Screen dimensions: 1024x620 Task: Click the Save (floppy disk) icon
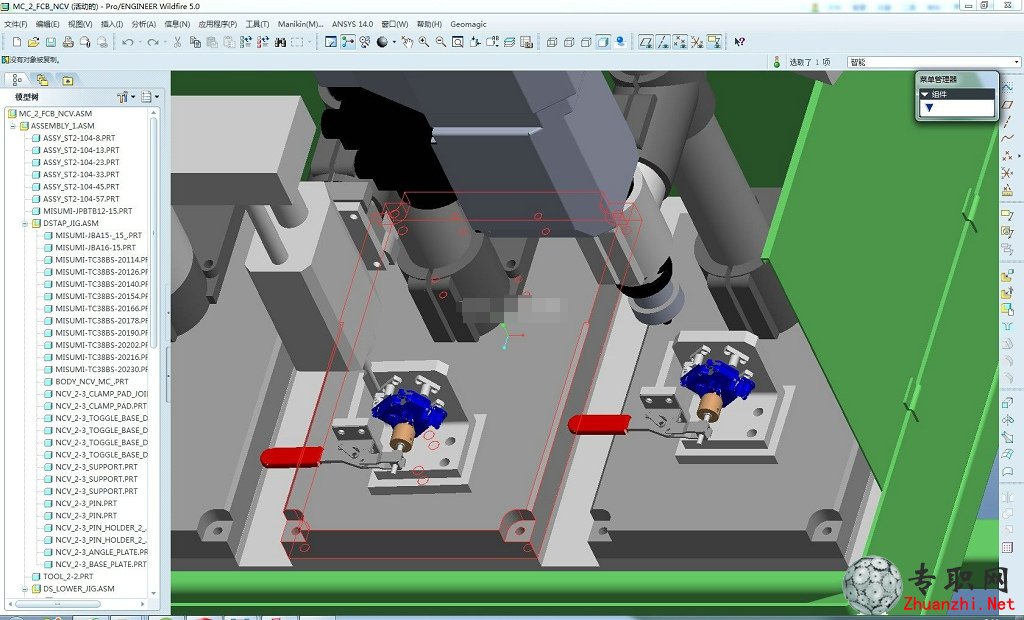[x=50, y=42]
